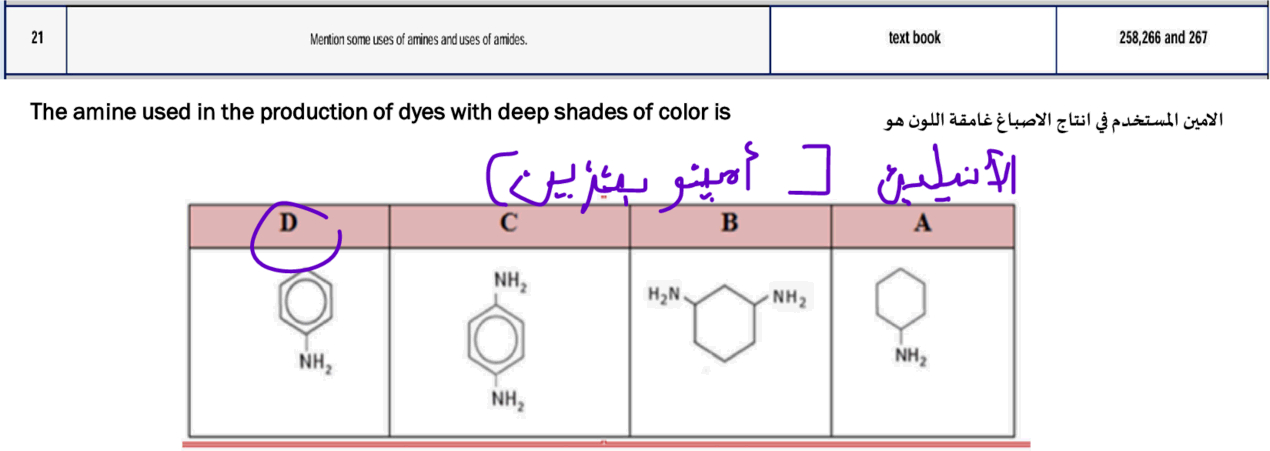The width and height of the screenshot is (1270, 451).
Task: Click the purple circle around D
Action: [297, 240]
